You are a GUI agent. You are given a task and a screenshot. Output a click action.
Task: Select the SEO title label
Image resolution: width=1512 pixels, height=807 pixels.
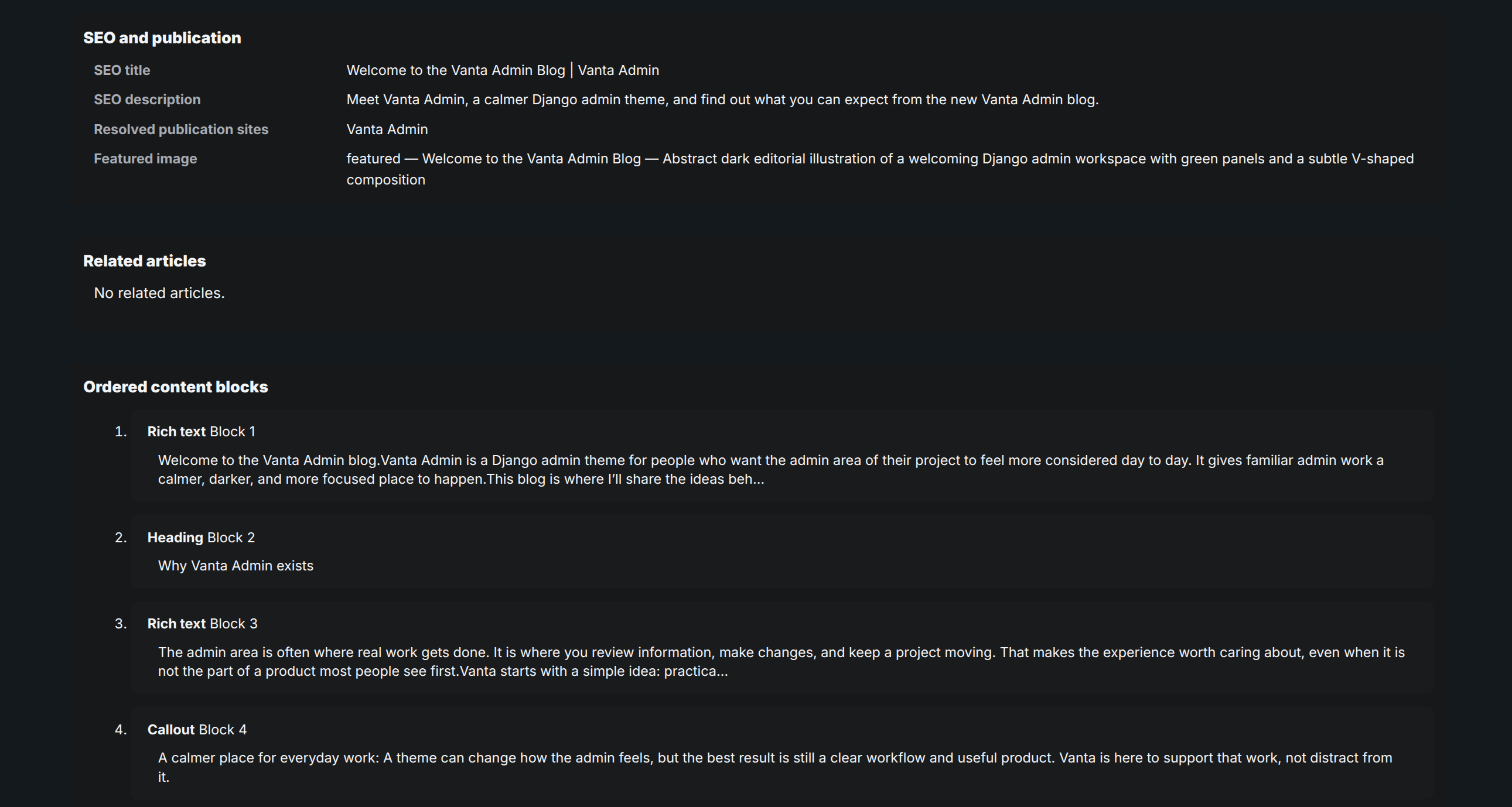[x=122, y=70]
